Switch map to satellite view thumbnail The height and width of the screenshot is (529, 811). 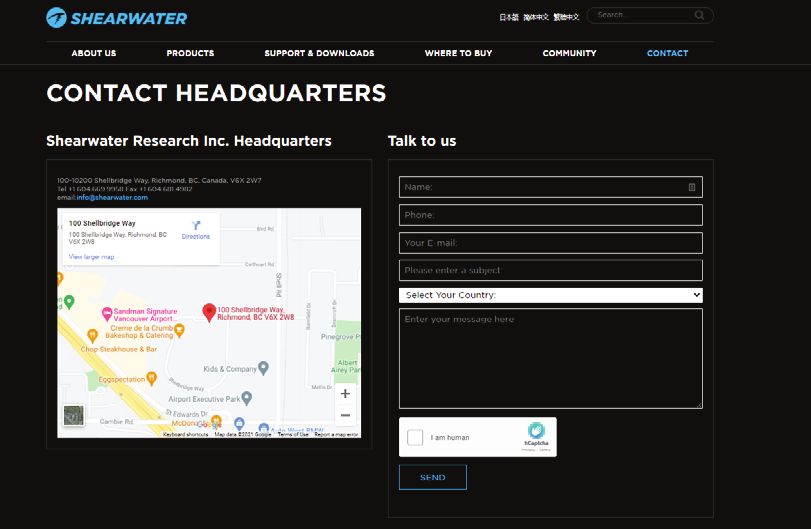coord(73,415)
